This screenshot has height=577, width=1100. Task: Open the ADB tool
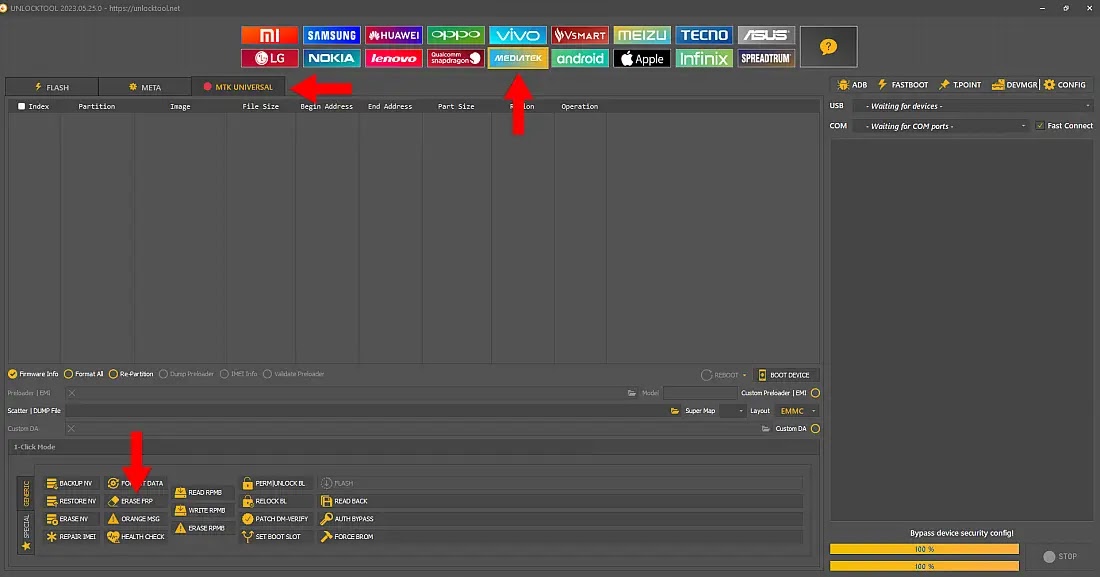(x=852, y=85)
